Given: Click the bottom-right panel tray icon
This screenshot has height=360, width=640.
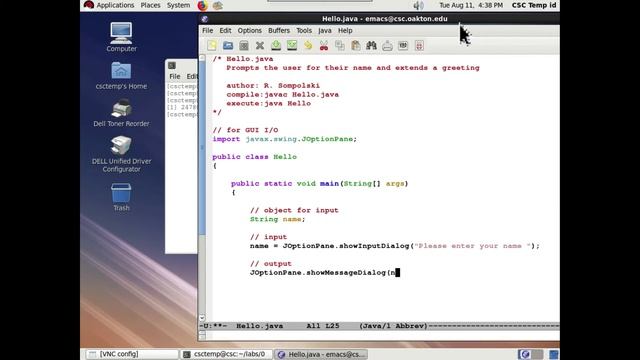Looking at the screenshot, I should pyautogui.click(x=553, y=354).
